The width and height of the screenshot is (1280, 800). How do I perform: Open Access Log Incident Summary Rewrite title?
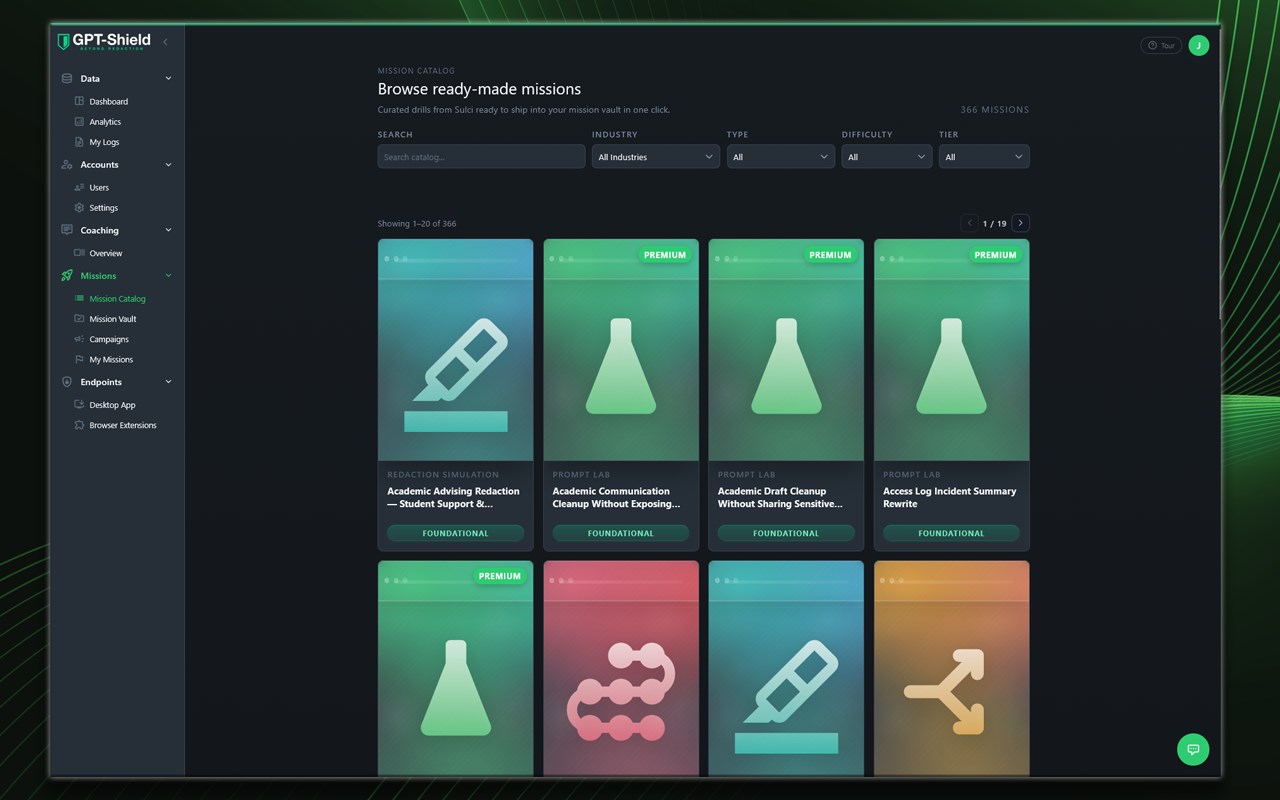[x=949, y=497]
